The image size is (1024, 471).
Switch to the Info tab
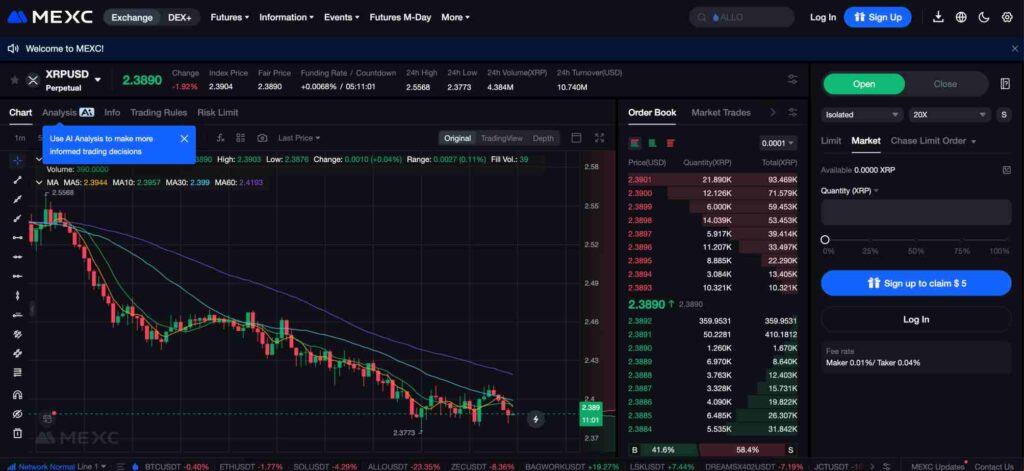112,112
